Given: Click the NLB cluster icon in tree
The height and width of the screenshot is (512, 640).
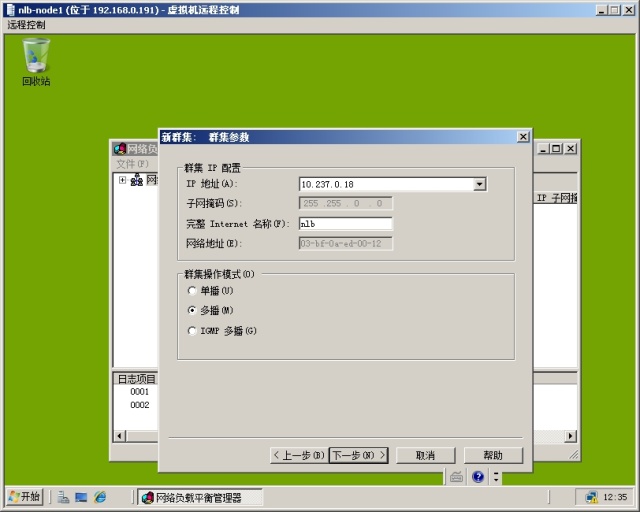Looking at the screenshot, I should (137, 180).
